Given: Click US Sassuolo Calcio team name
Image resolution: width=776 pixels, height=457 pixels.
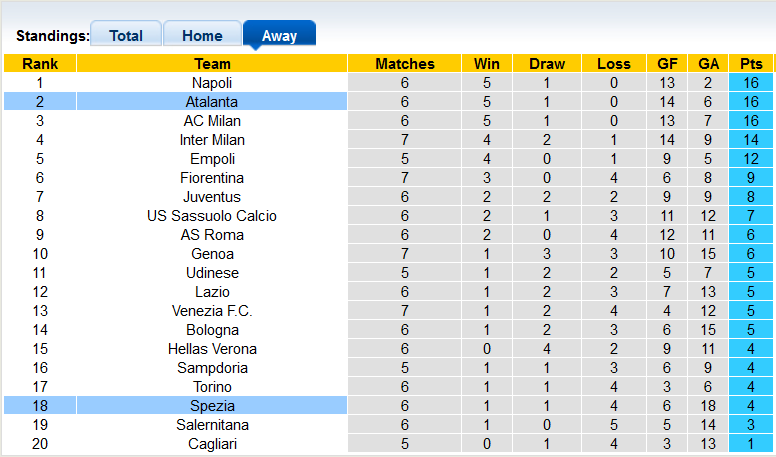Looking at the screenshot, I should coord(212,216).
